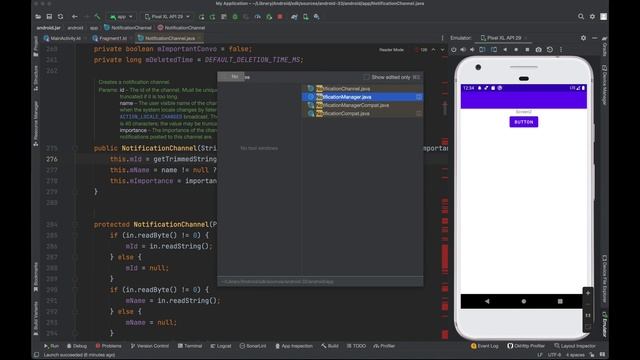This screenshot has width=640, height=360.
Task: Click the android.jar breadcrumb
Action: [x=49, y=28]
